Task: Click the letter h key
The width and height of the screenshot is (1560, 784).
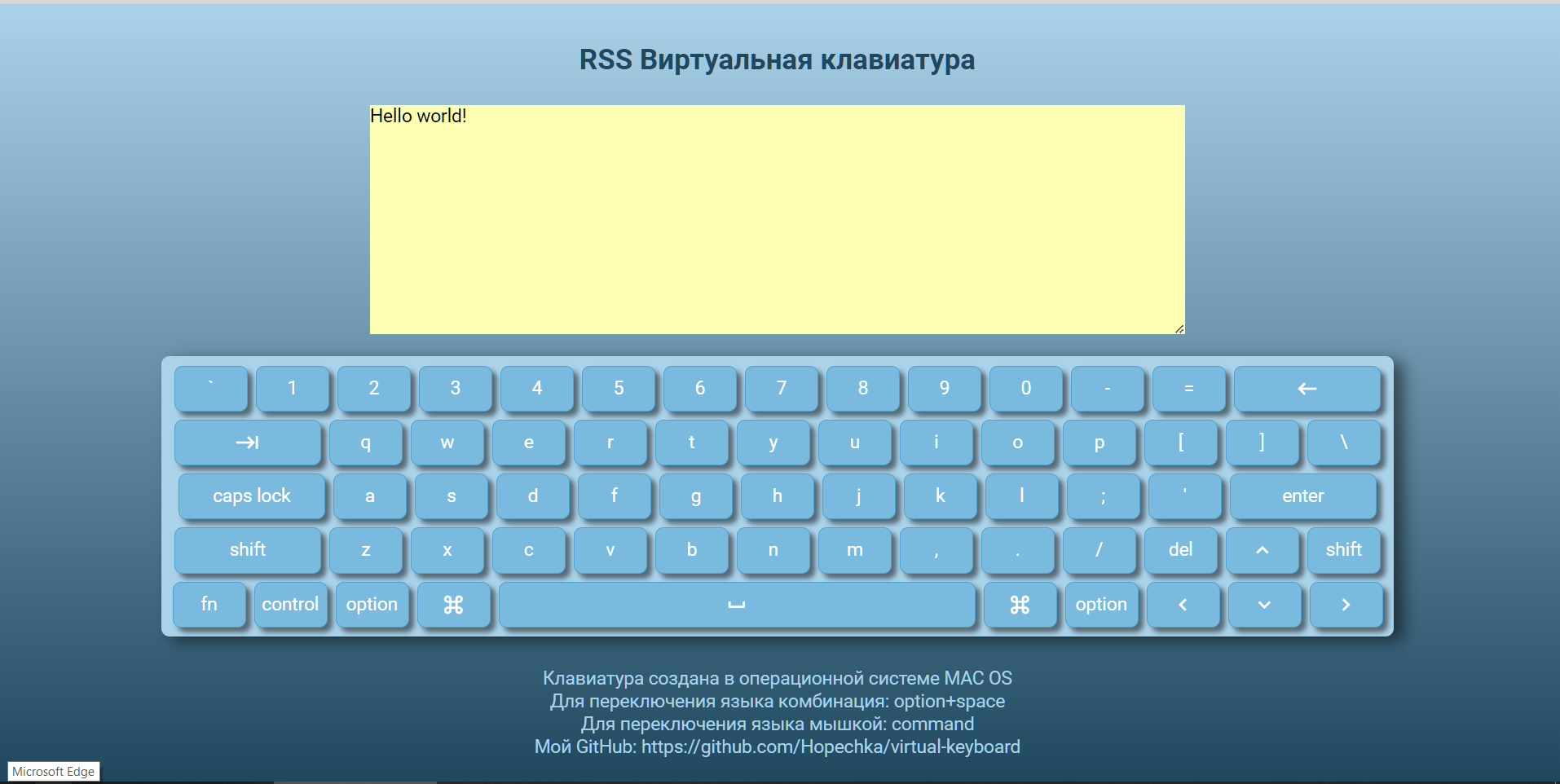Action: (777, 496)
